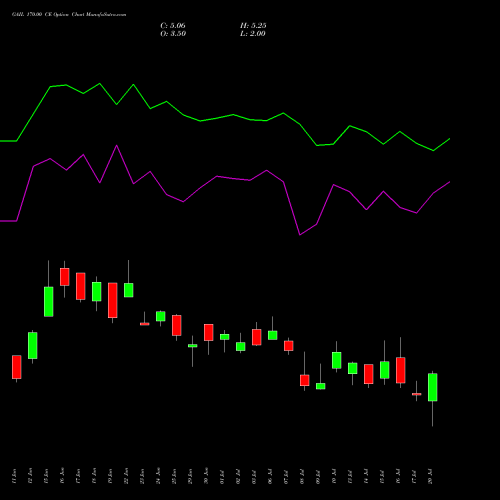The image size is (500, 500).
Task: Select the red candlestick for 08 Jul
Action: point(305,380)
